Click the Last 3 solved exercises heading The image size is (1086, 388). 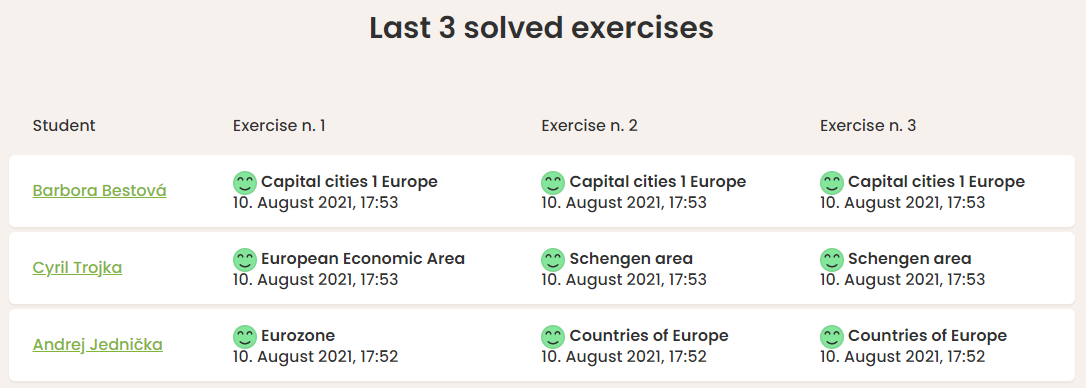[x=542, y=28]
